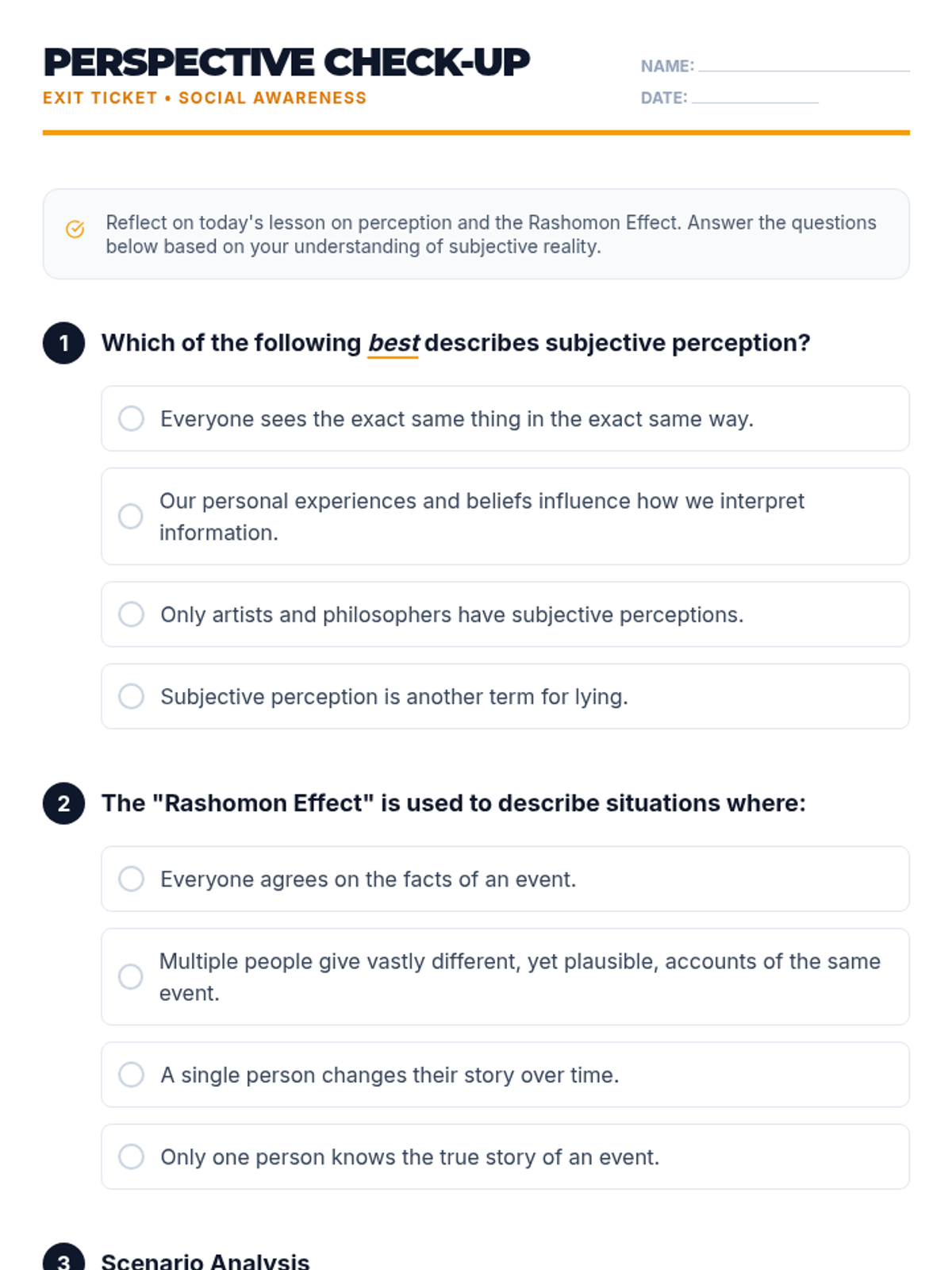Image resolution: width=952 pixels, height=1270 pixels.
Task: Click the Rashomon Effect question heading
Action: pos(453,803)
